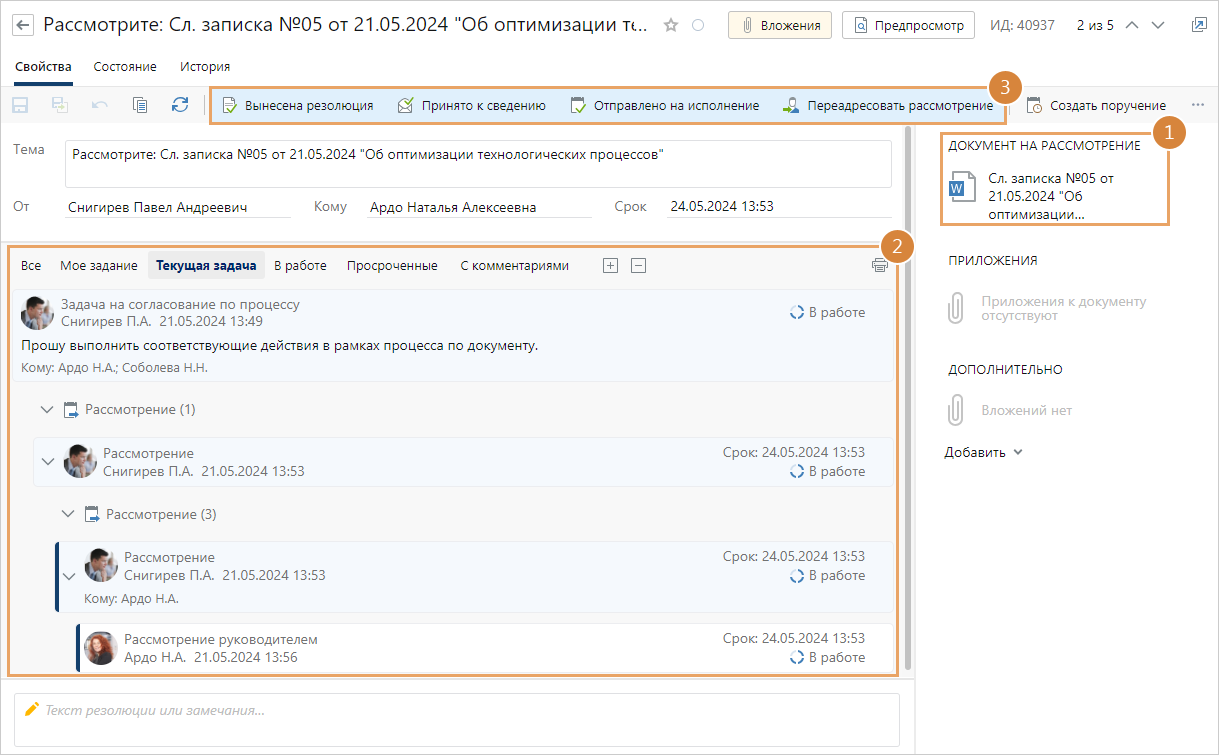The height and width of the screenshot is (755, 1219).
Task: Expand all thread items with plus icon
Action: (x=610, y=265)
